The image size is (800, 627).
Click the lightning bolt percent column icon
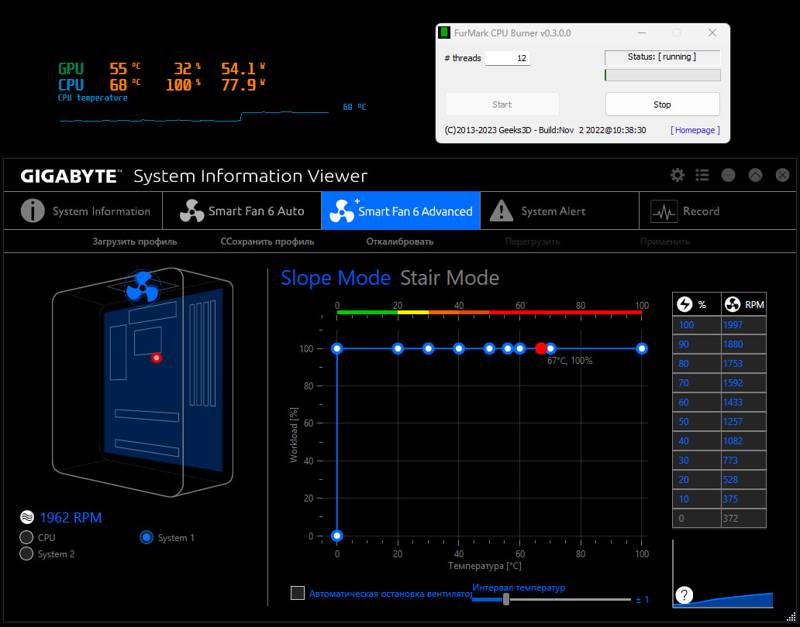click(x=684, y=305)
